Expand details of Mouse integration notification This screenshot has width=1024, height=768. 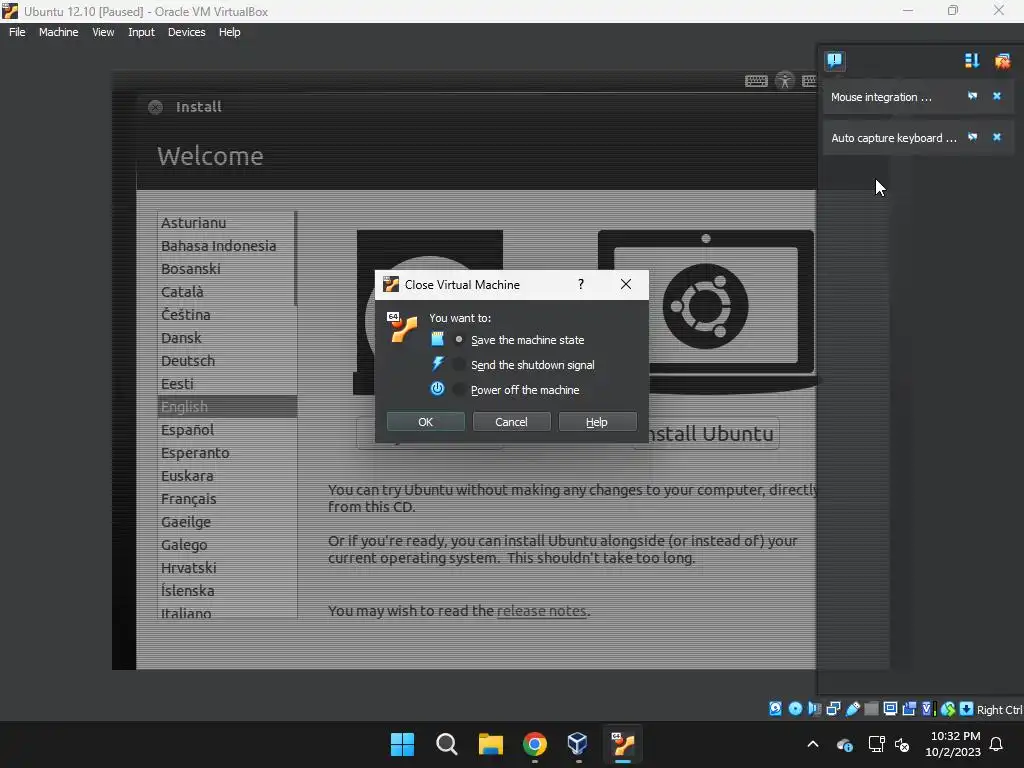click(972, 96)
